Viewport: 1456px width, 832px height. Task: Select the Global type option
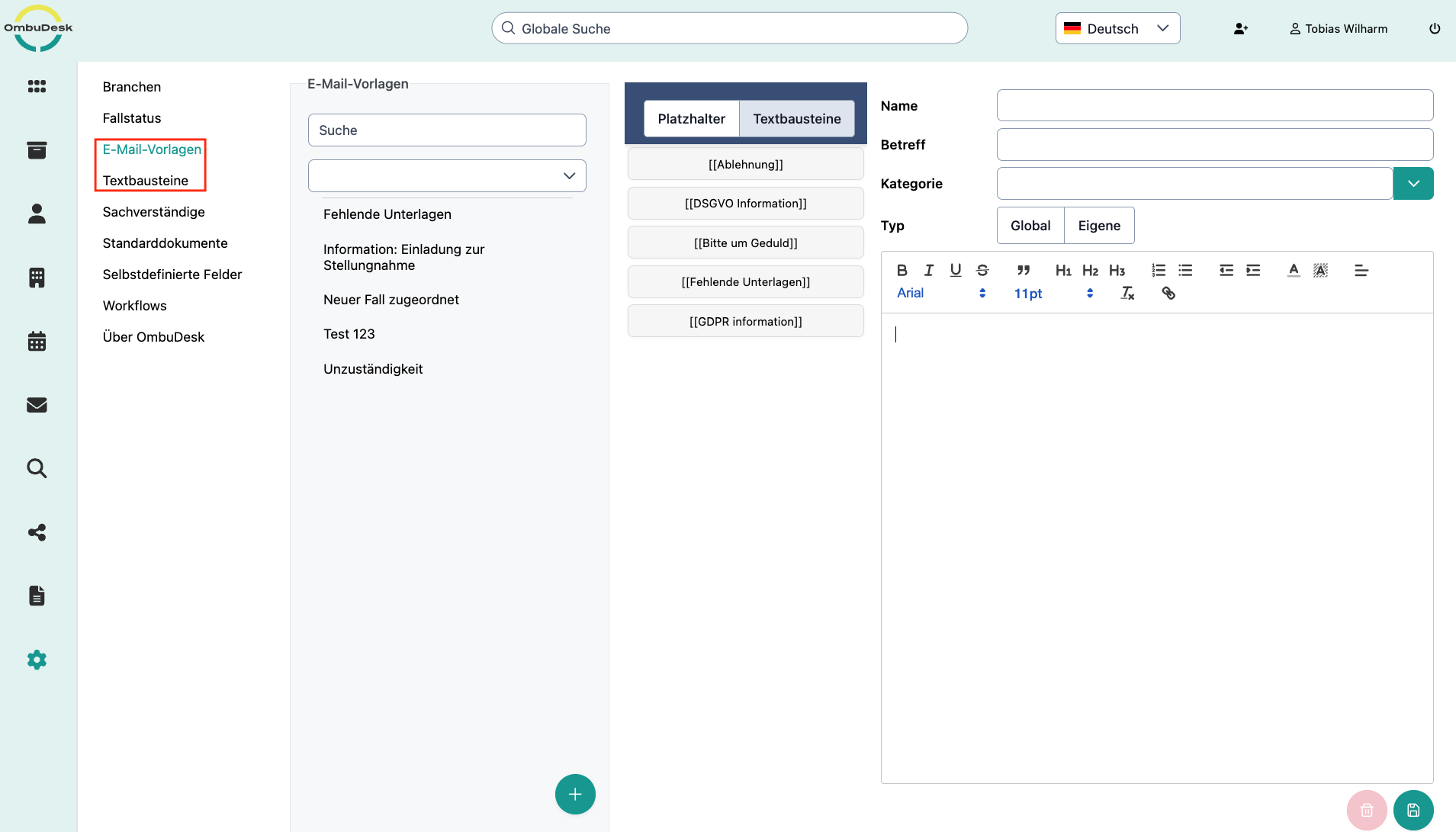pos(1030,225)
